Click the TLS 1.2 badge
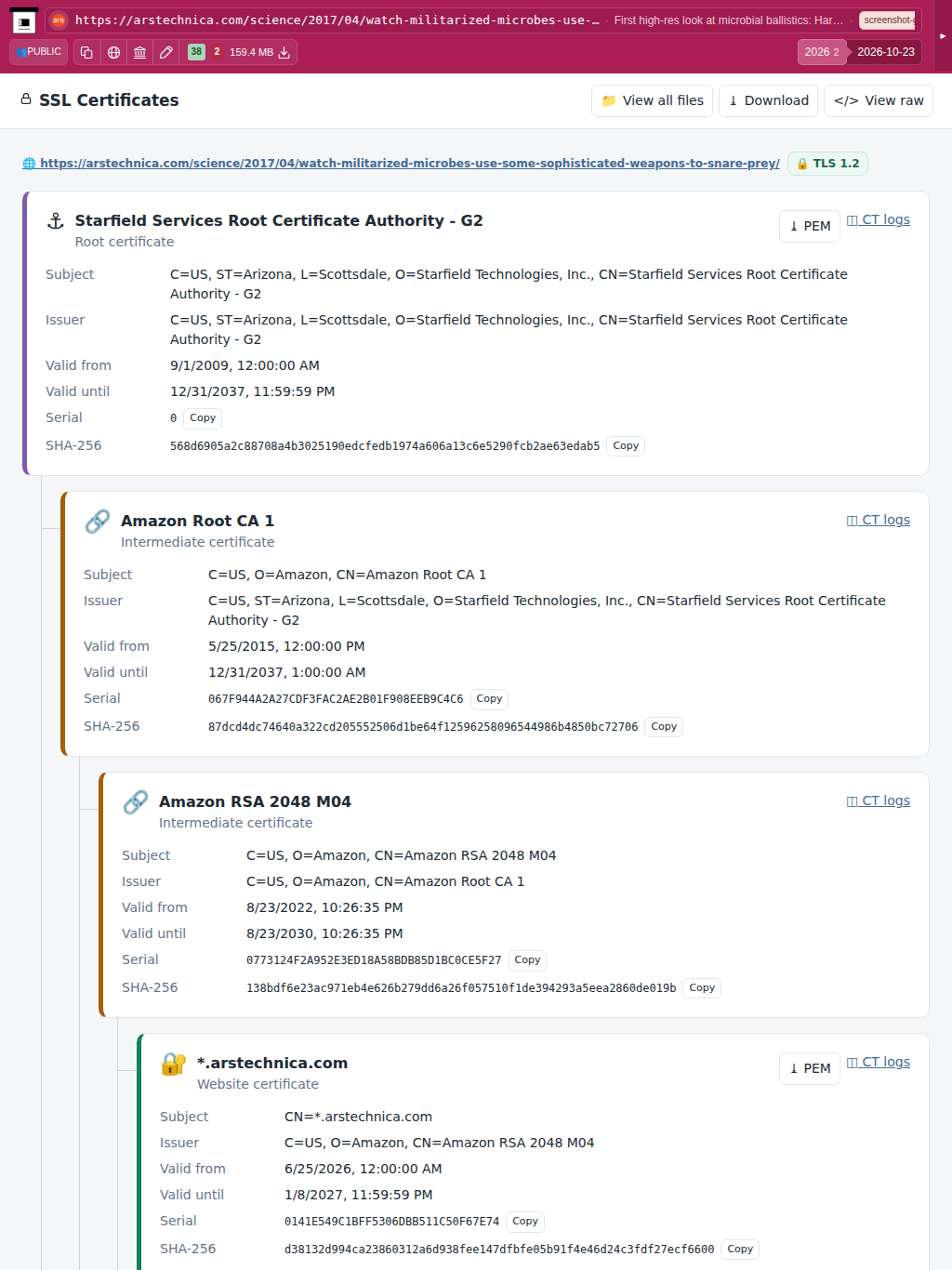 827,164
